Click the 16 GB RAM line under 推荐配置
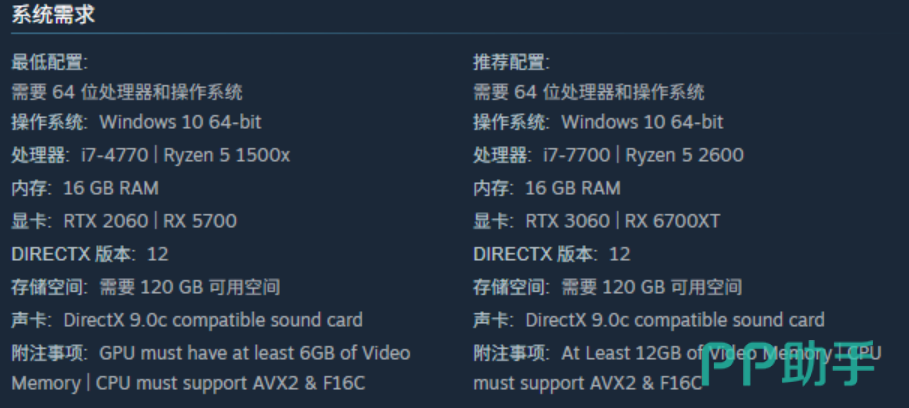The height and width of the screenshot is (408, 909). click(x=547, y=188)
